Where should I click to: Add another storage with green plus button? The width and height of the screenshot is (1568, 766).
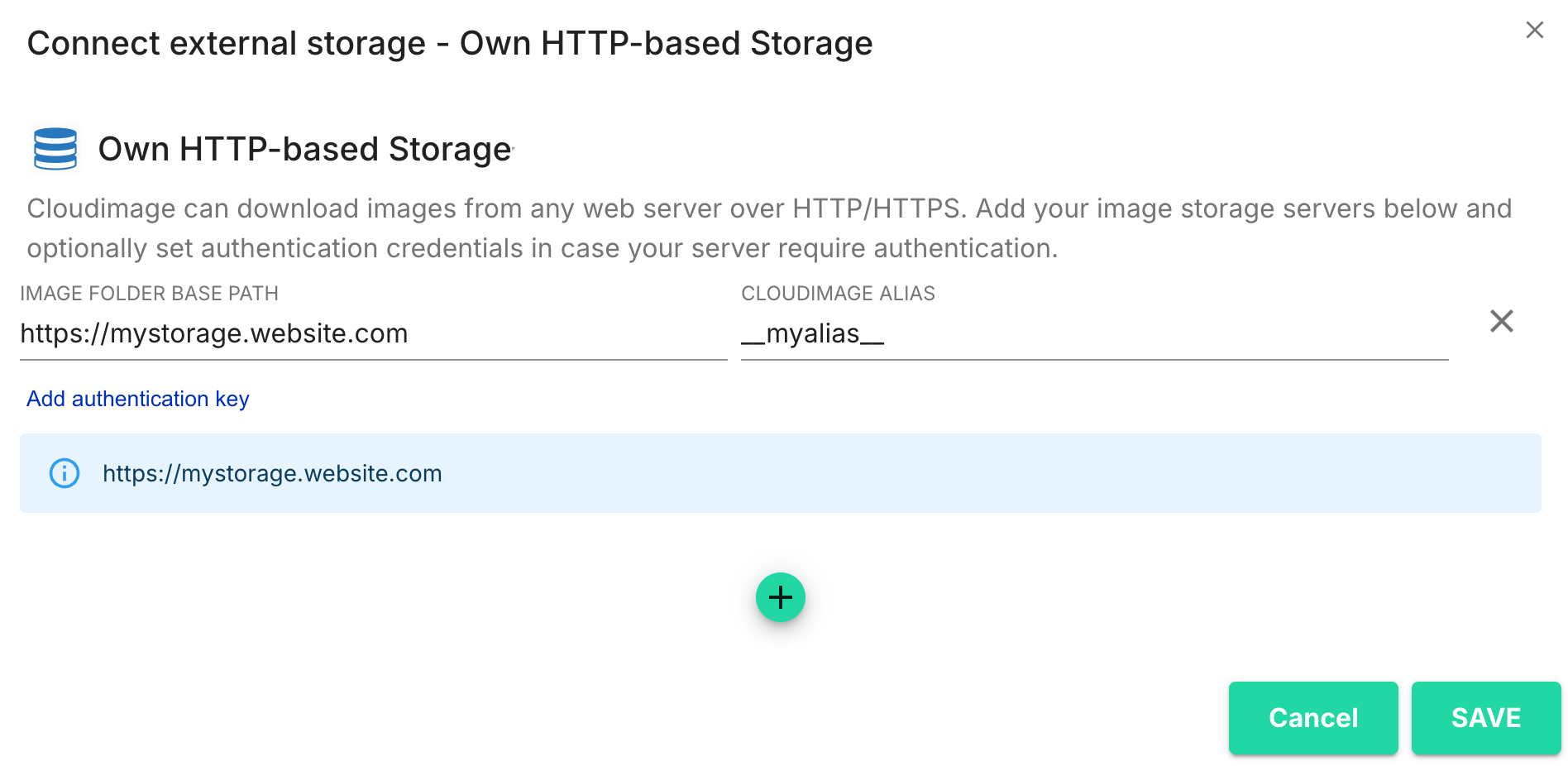point(780,597)
